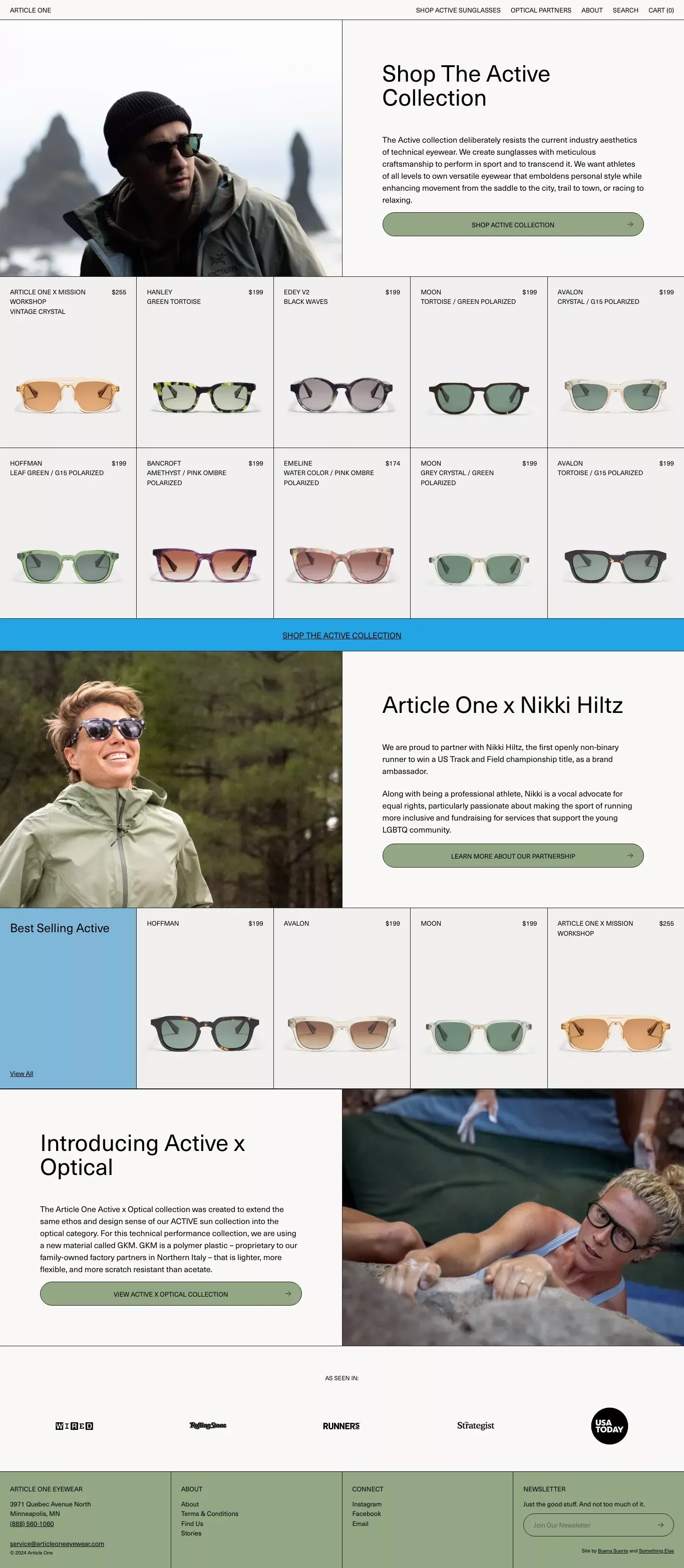This screenshot has width=684, height=1568.
Task: Open Terms & Conditions footer link
Action: click(x=209, y=1514)
